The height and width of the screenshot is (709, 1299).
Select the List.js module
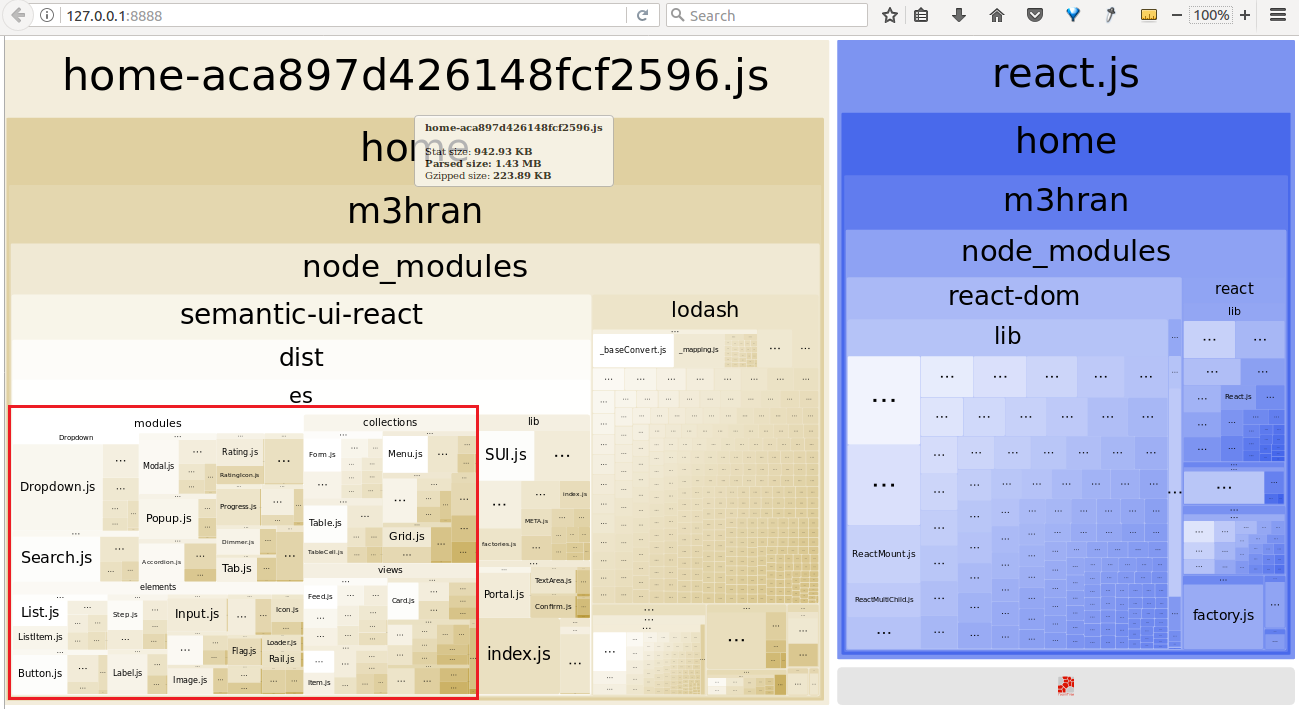(x=40, y=612)
